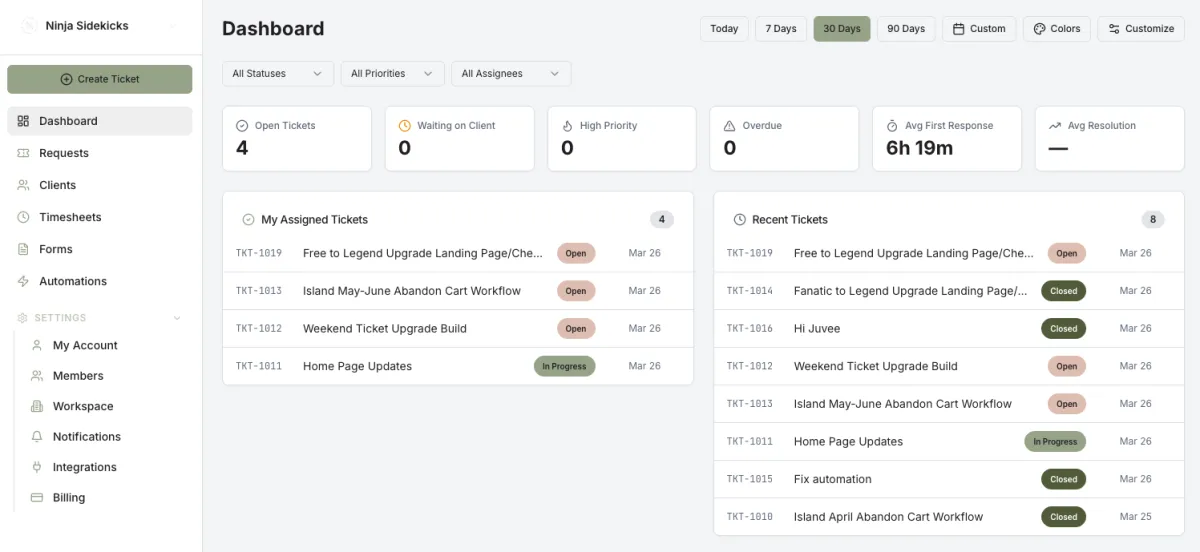Click the Clients people icon
The height and width of the screenshot is (552, 1200).
23,185
